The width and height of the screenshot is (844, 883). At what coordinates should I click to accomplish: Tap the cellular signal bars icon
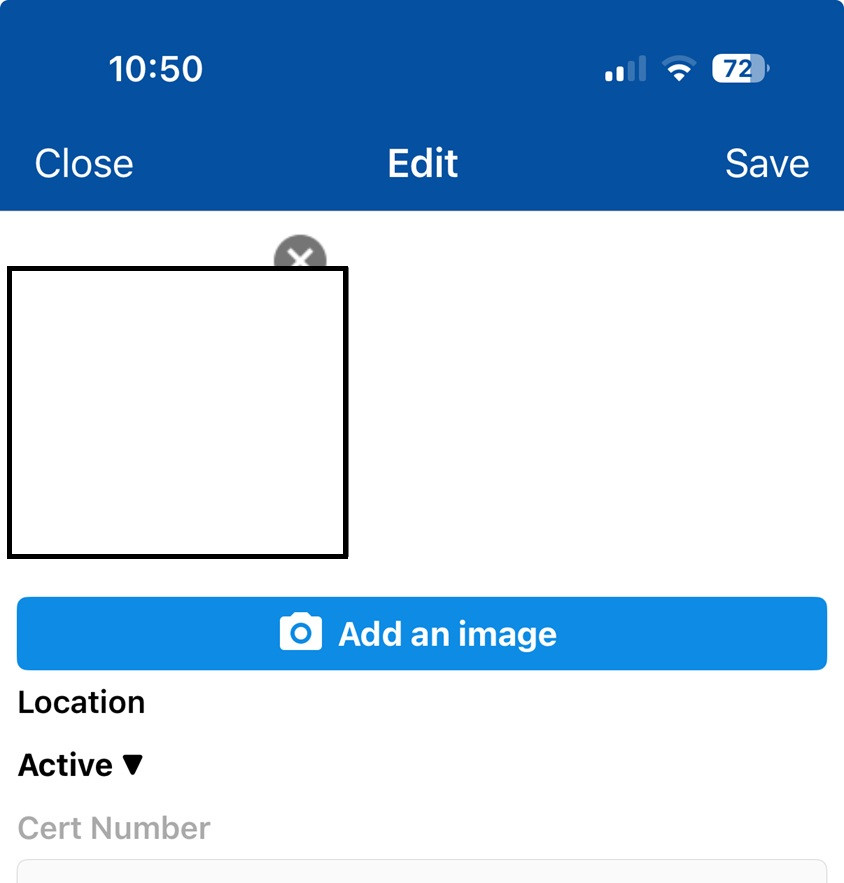pos(625,69)
